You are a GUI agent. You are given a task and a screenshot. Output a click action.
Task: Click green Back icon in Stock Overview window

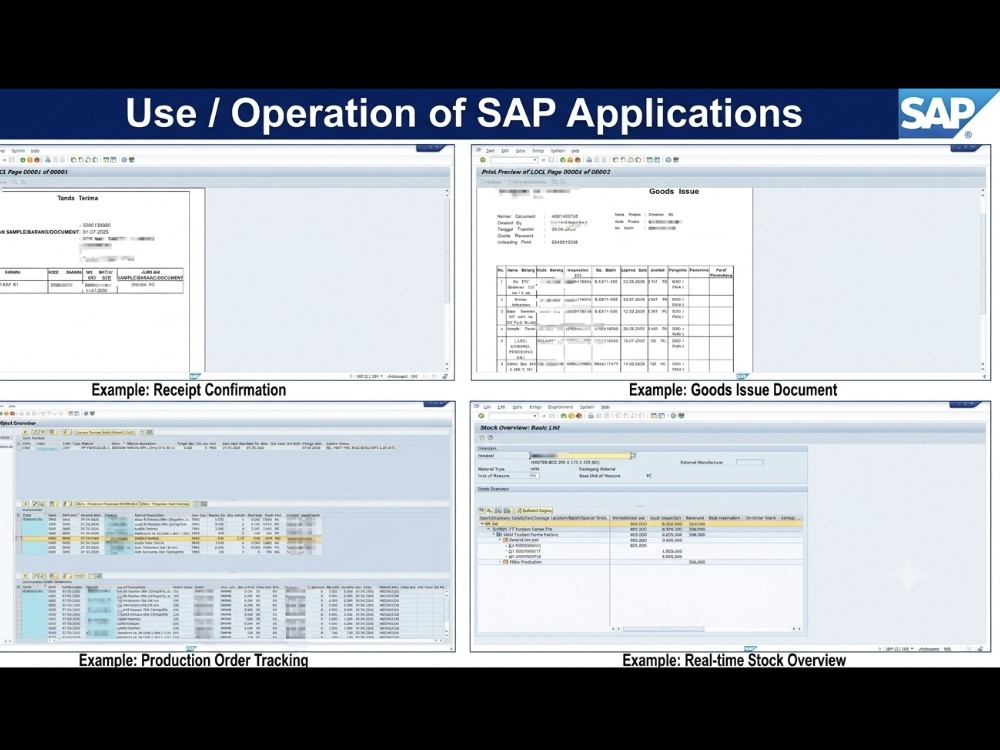(563, 416)
